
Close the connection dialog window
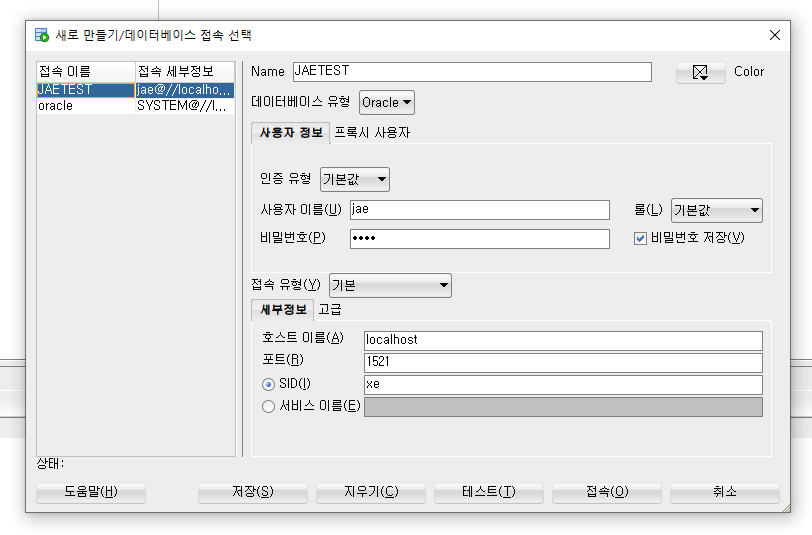775,35
